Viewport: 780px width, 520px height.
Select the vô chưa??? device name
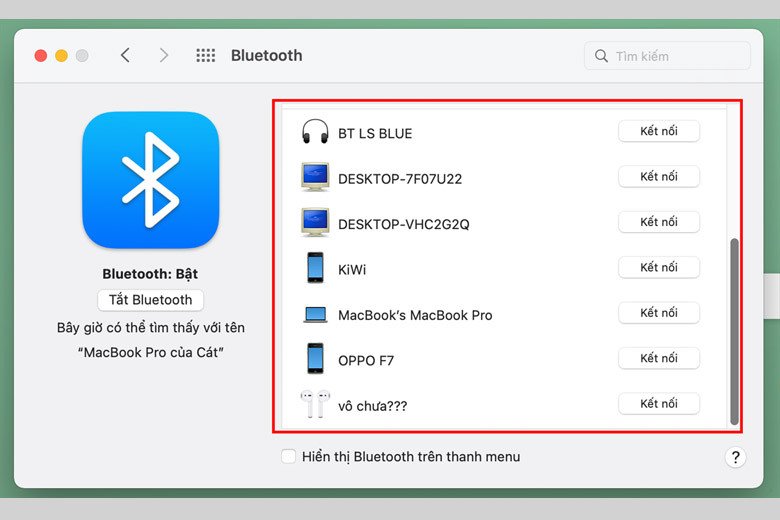[372, 407]
